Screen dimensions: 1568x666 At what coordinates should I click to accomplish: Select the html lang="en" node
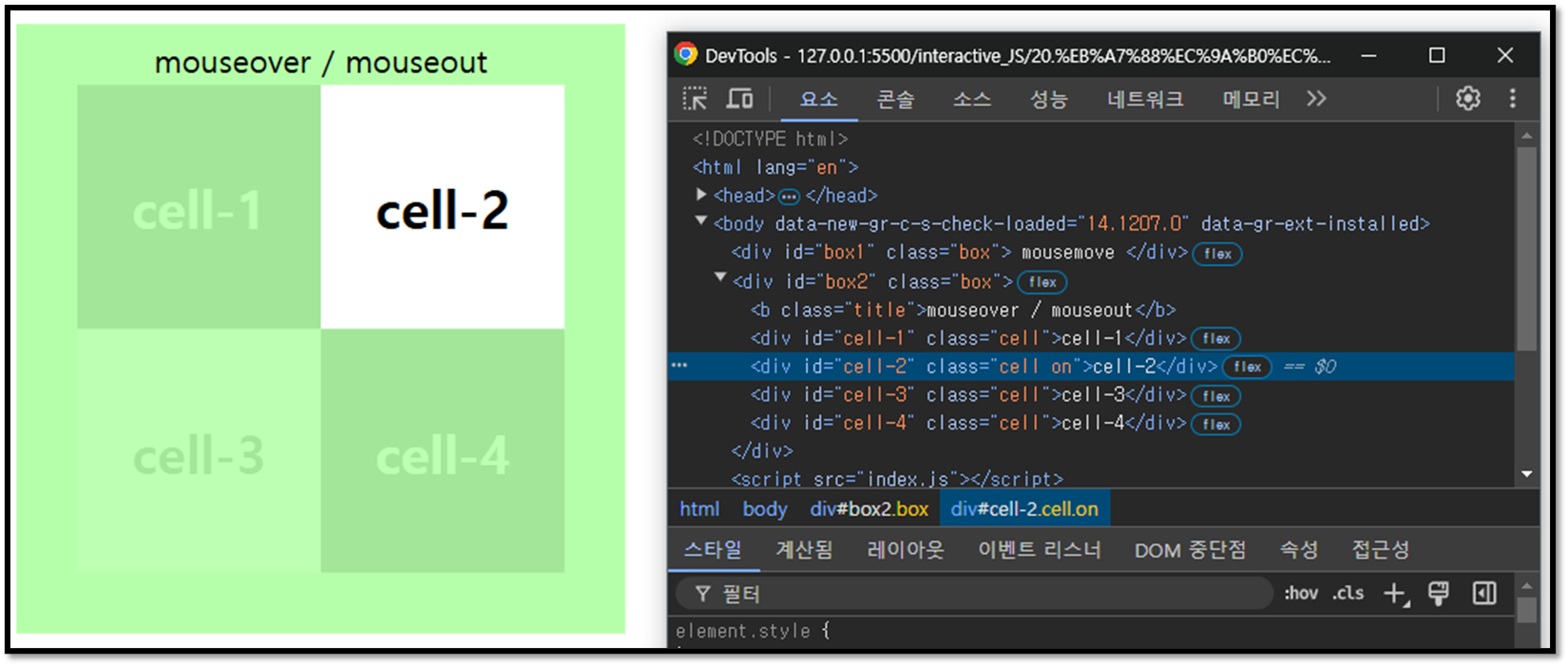[x=774, y=167]
